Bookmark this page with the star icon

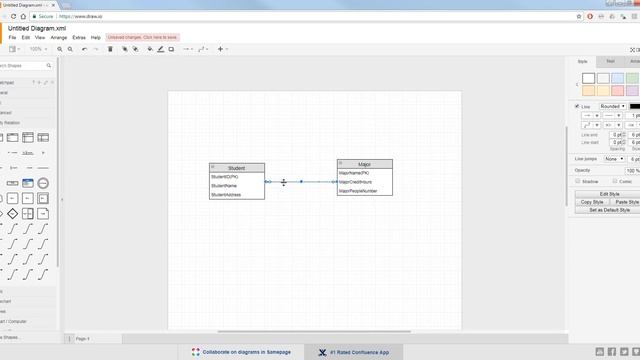point(579,16)
